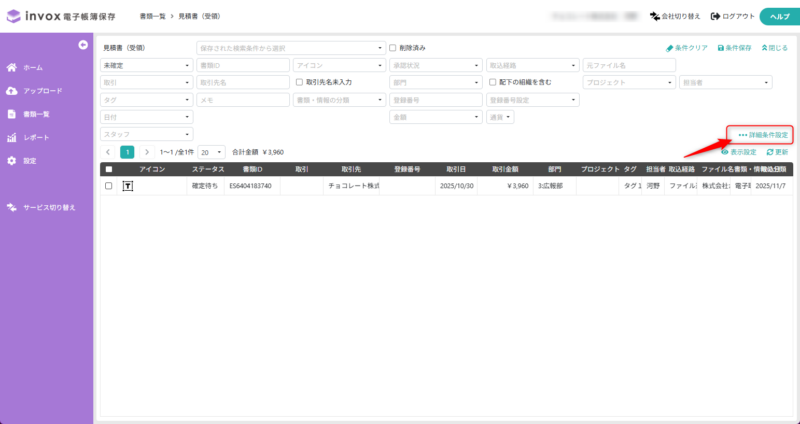Click the 会社切り替え link

[675, 16]
